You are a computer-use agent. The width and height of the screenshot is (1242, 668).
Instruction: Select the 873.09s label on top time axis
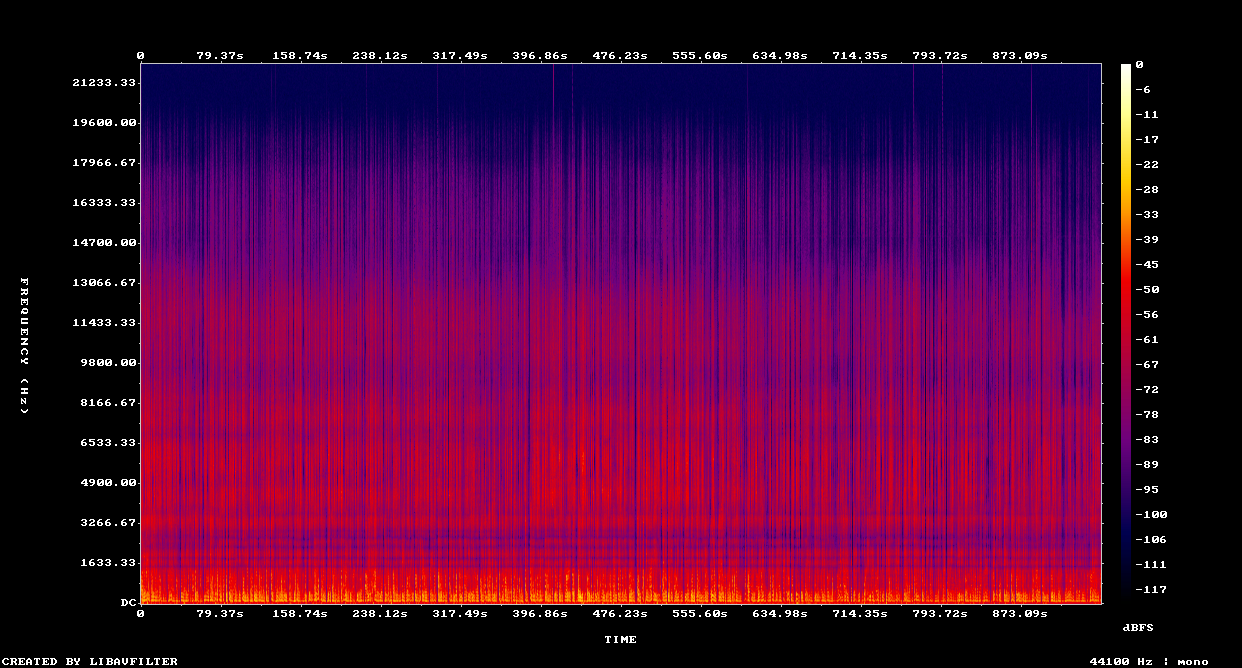tap(1019, 56)
